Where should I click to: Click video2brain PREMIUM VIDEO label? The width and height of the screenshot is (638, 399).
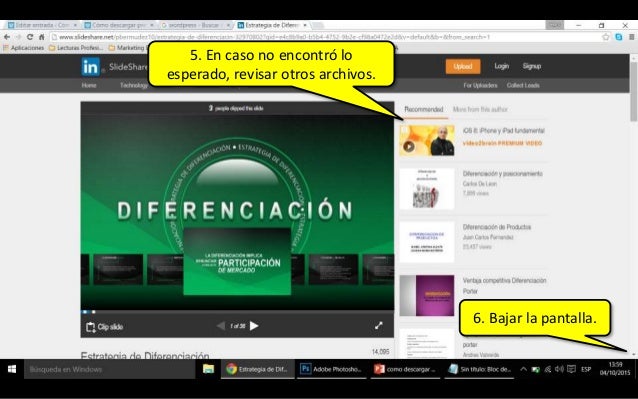pos(502,144)
